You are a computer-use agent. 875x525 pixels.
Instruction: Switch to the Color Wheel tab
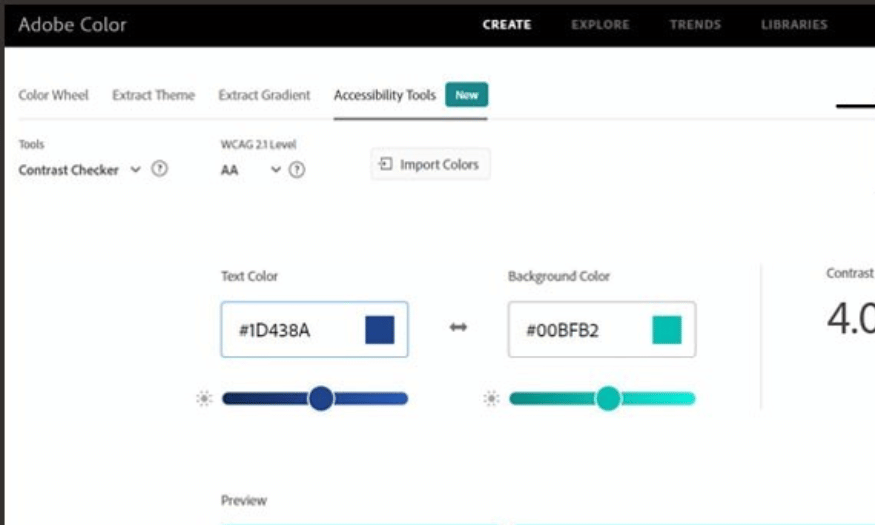point(54,95)
